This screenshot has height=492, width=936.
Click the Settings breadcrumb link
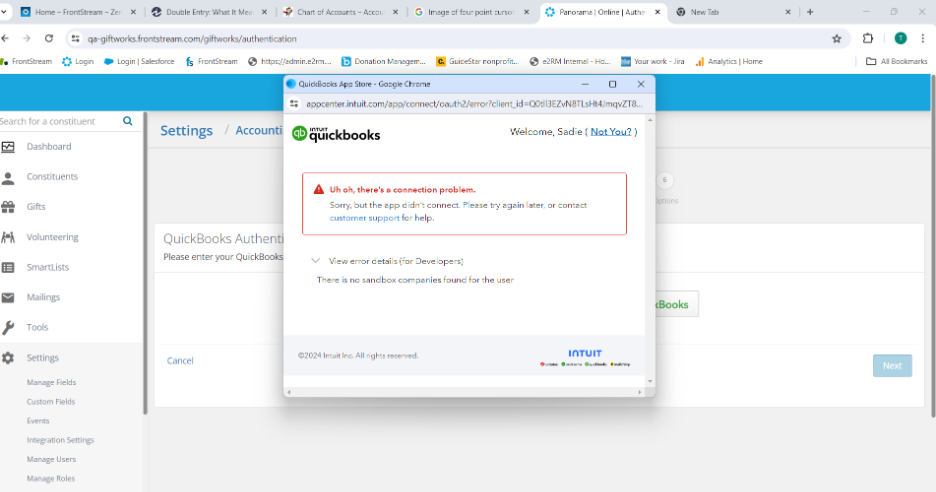tap(186, 131)
